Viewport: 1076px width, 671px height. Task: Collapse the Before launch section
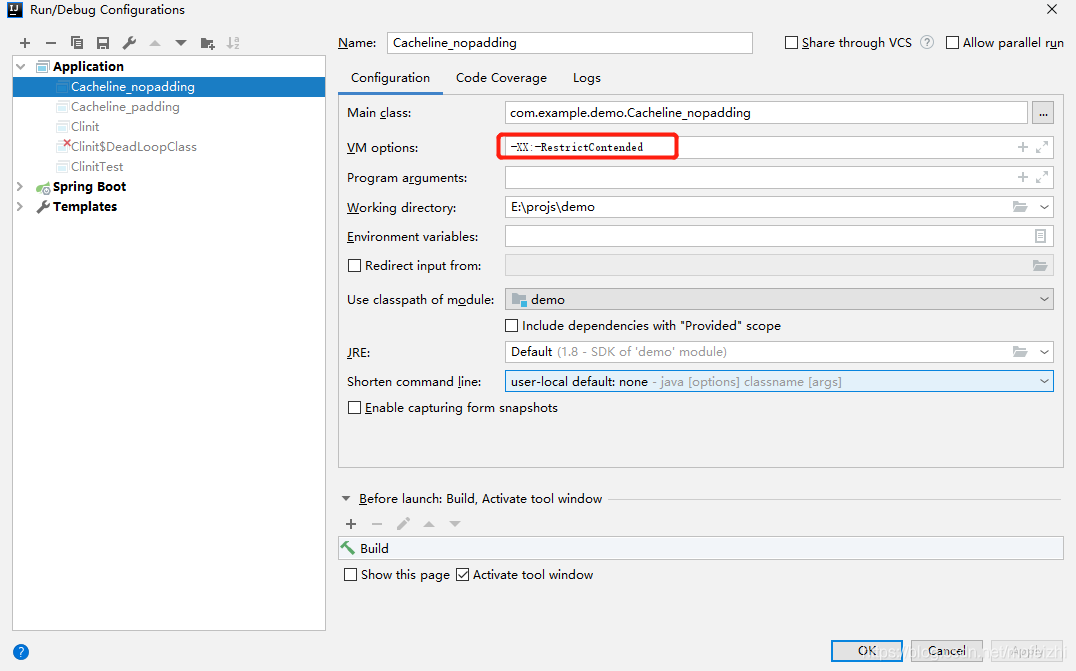[346, 499]
